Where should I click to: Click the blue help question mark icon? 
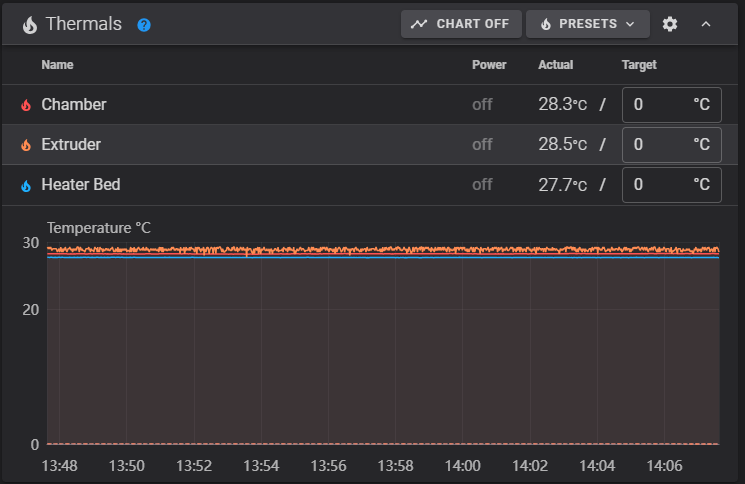coord(144,24)
